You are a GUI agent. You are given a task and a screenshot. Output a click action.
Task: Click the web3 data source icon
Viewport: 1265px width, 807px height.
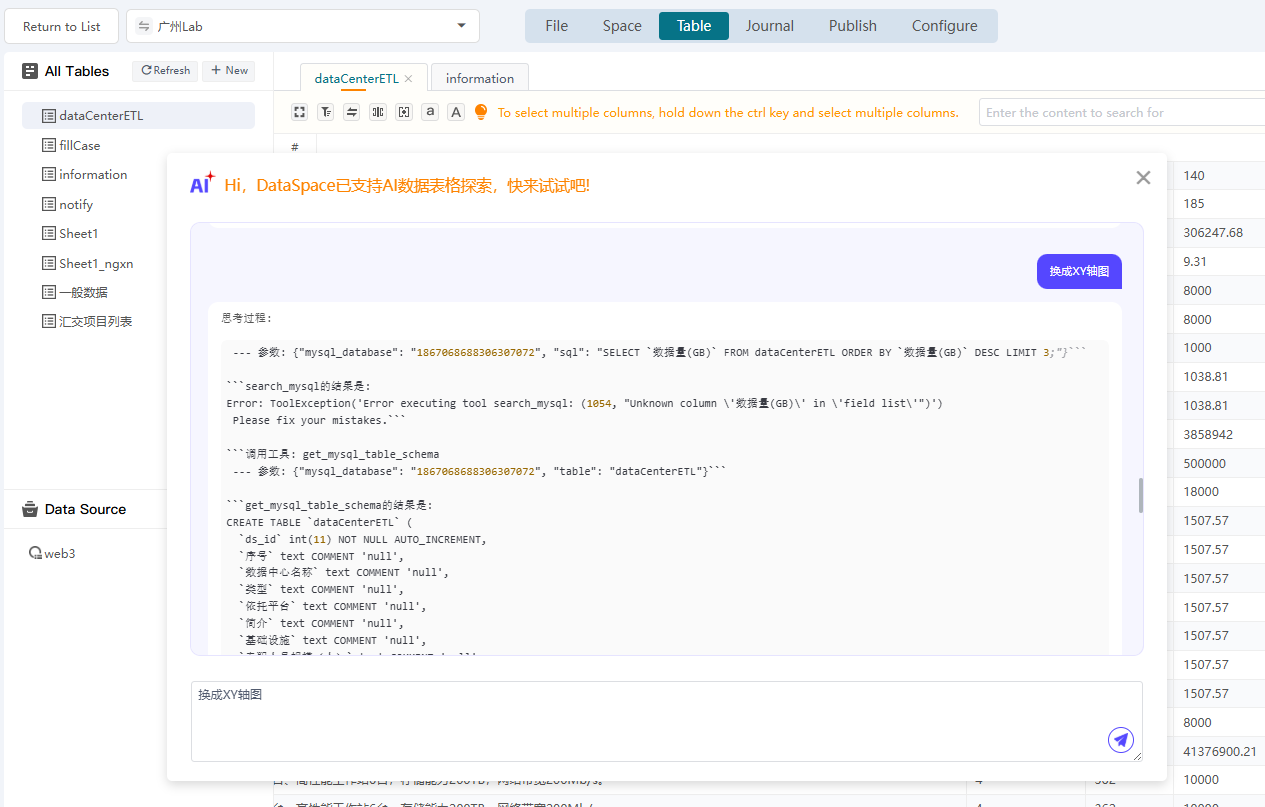click(35, 553)
